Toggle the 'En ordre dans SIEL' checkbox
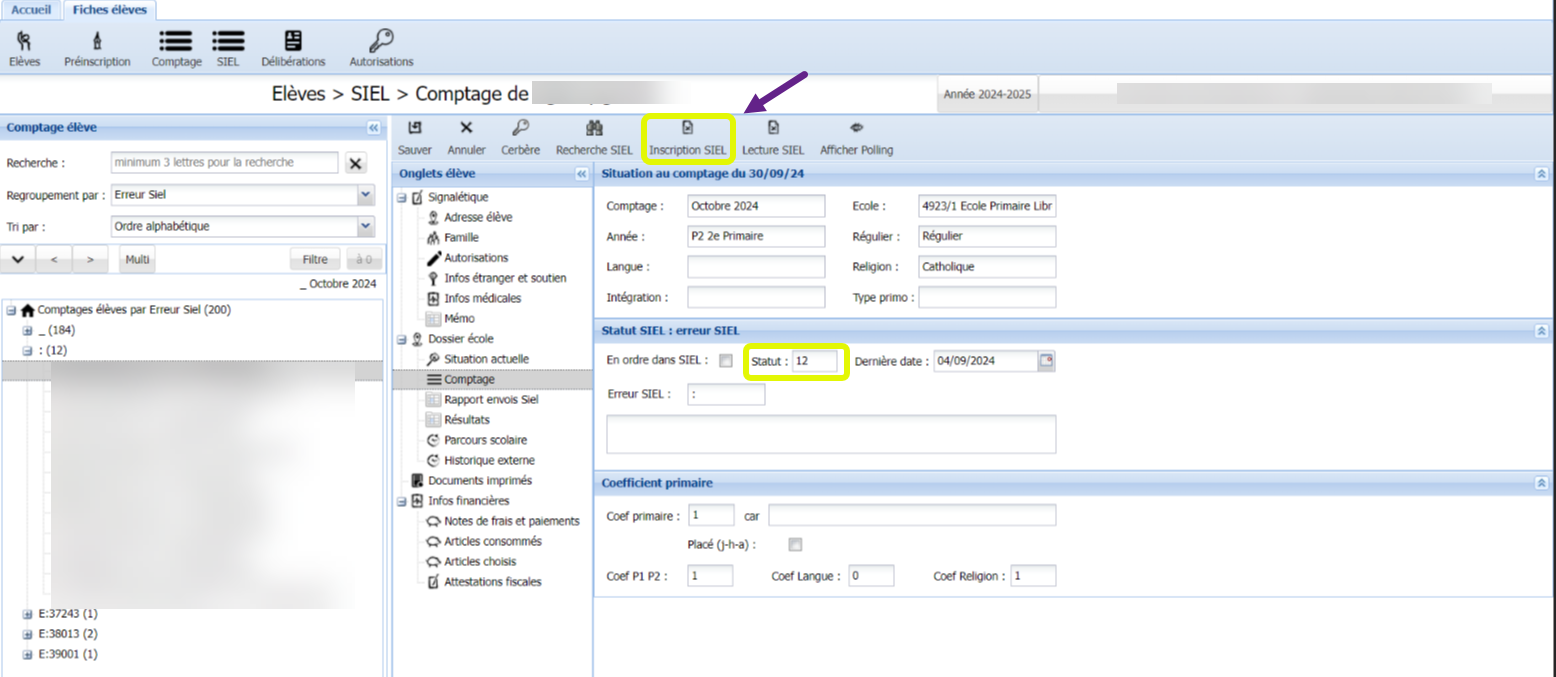This screenshot has height=677, width=1556. coord(726,361)
